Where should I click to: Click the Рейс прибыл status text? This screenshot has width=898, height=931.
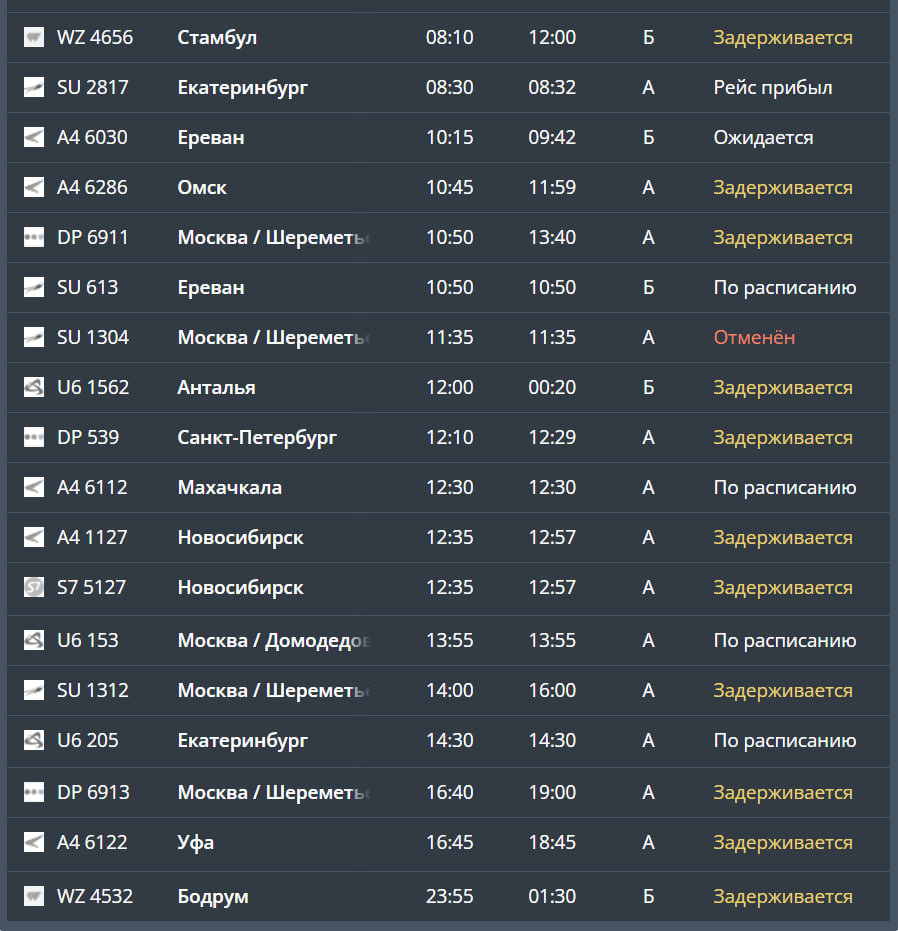(x=773, y=87)
